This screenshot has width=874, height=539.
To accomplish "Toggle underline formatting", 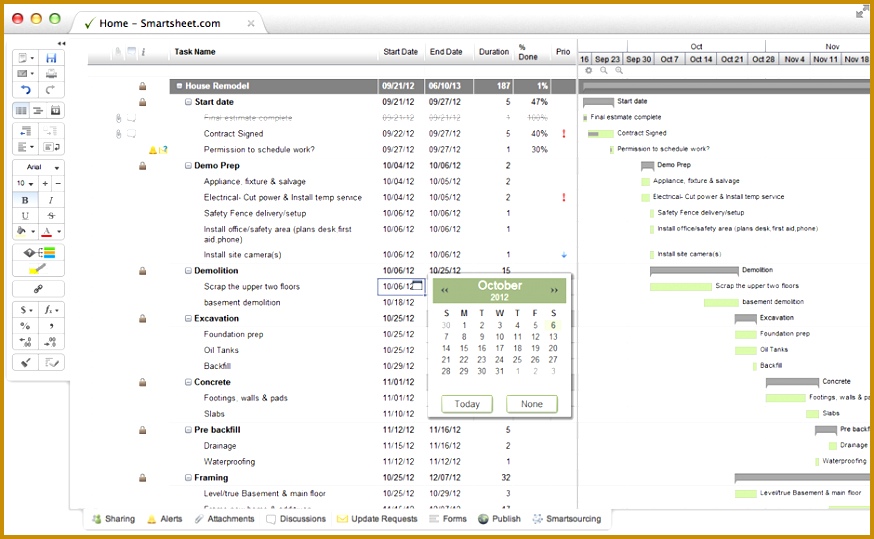I will click(26, 215).
